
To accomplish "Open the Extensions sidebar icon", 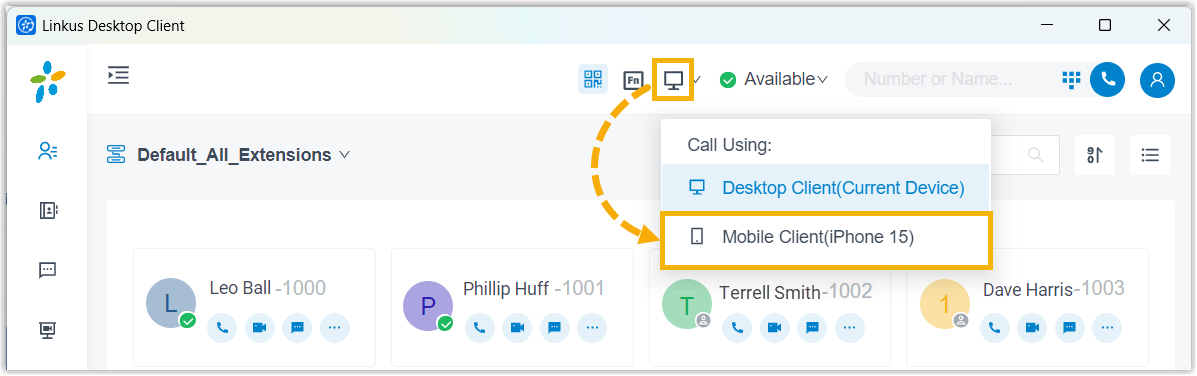I will (48, 151).
